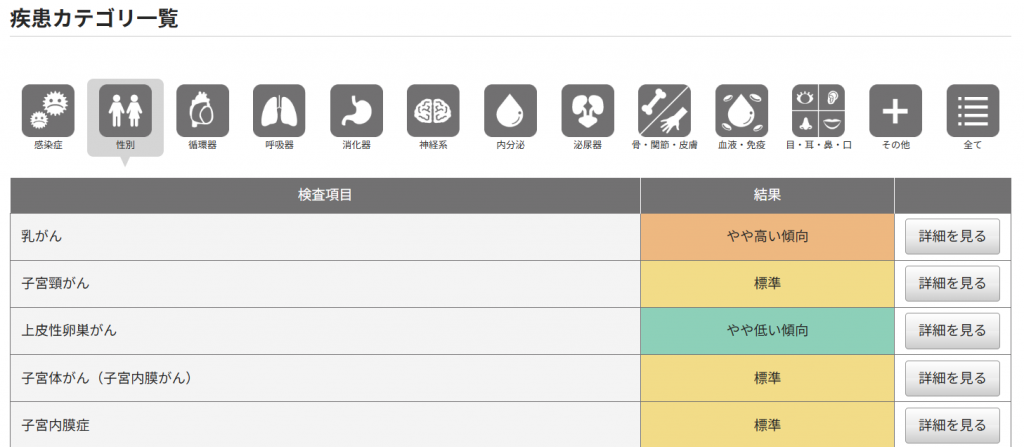Image resolution: width=1024 pixels, height=447 pixels.
Task: Select the 骨・関節・皮膚 bone category icon
Action: tap(664, 111)
